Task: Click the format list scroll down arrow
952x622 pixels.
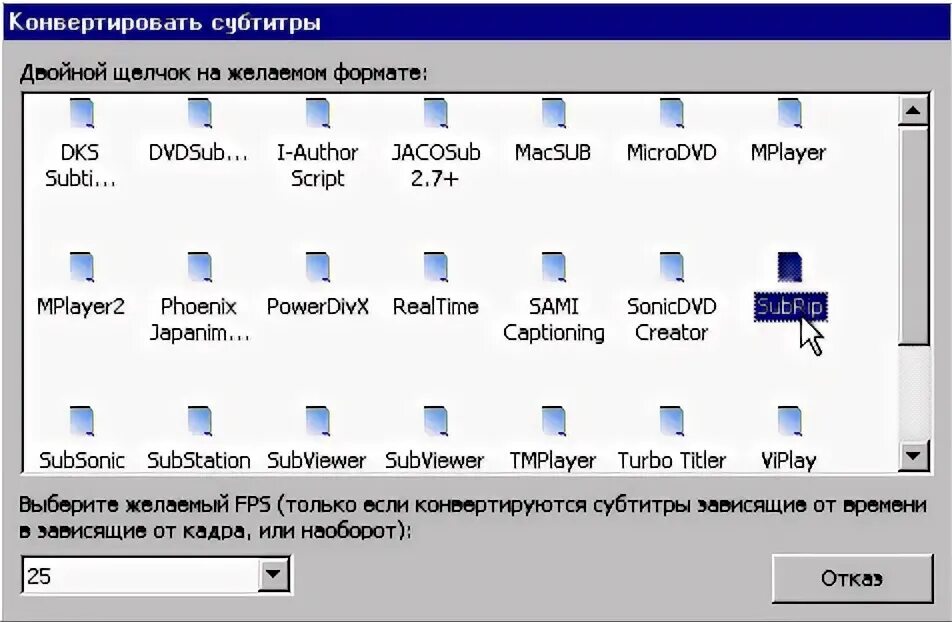Action: 913,455
